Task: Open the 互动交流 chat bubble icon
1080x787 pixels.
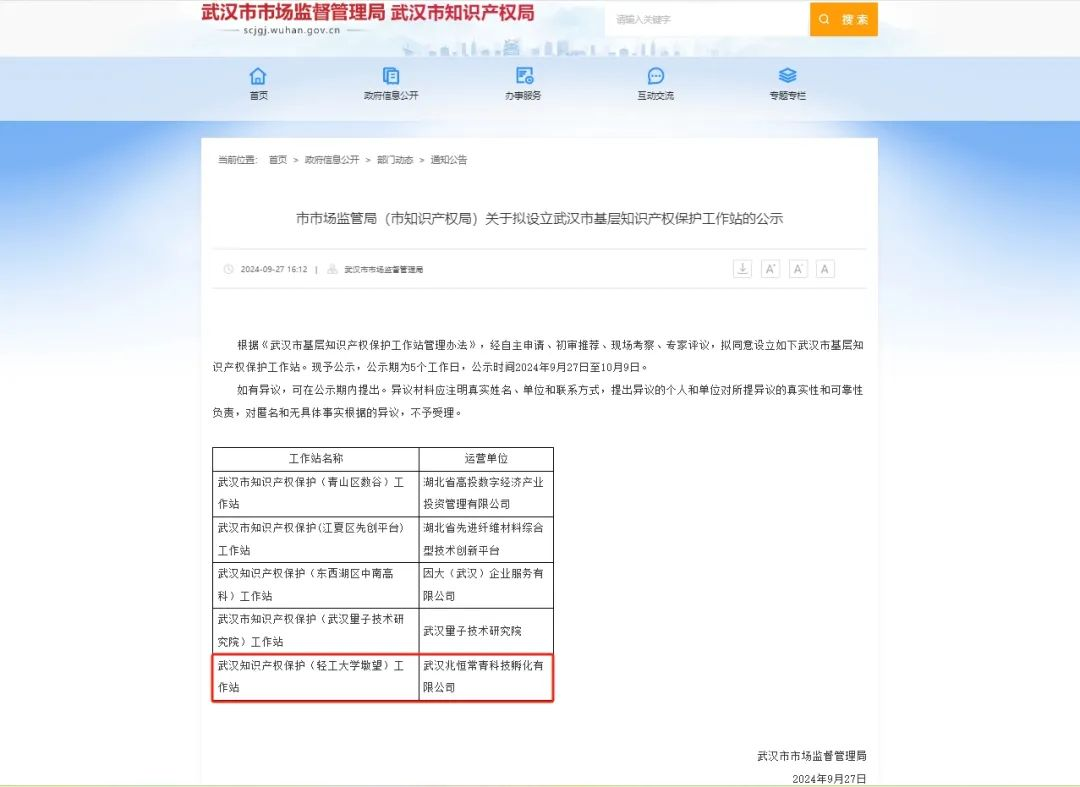Action: pyautogui.click(x=656, y=76)
